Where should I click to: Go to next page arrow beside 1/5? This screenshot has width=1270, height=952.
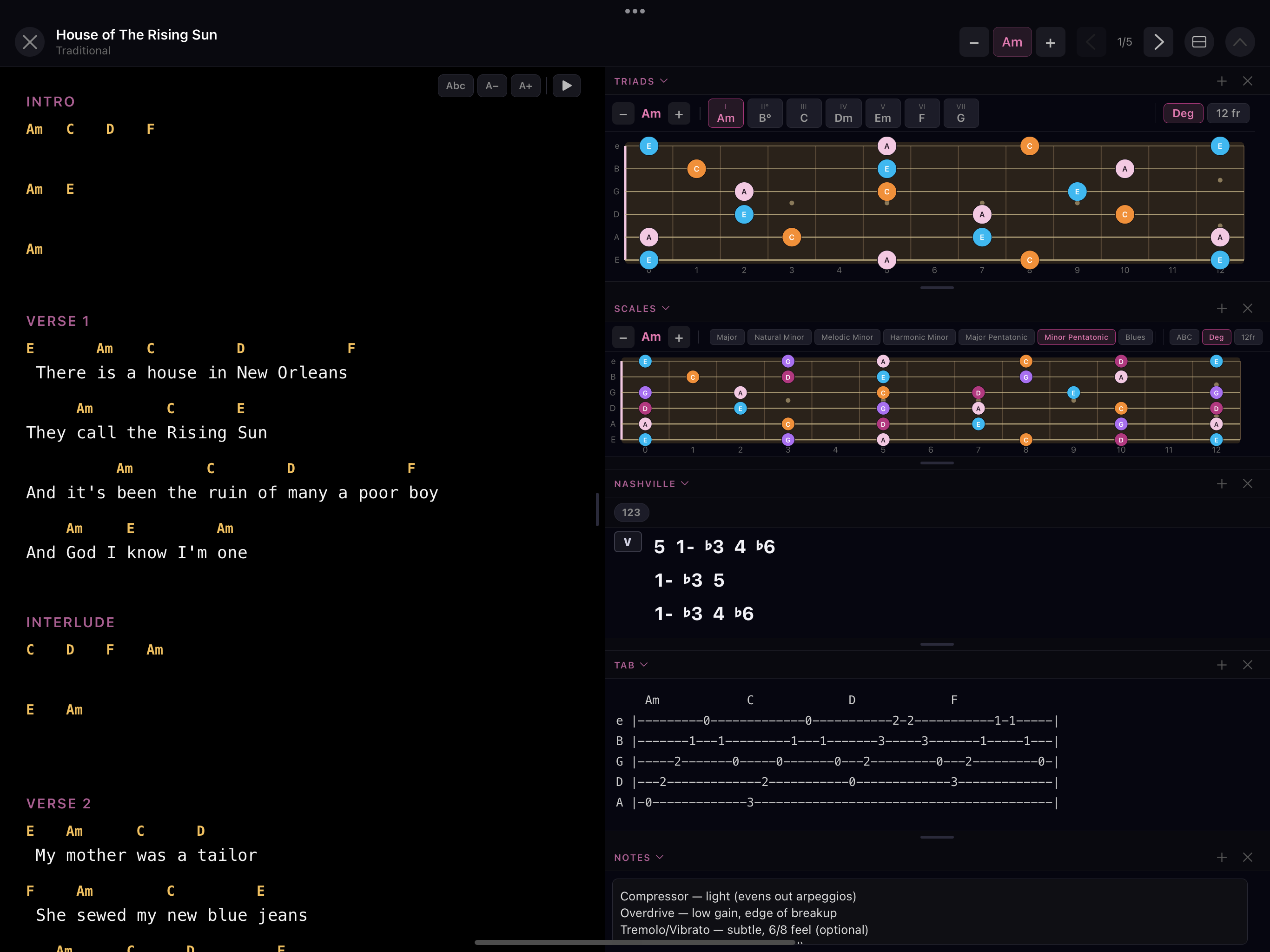(x=1158, y=42)
